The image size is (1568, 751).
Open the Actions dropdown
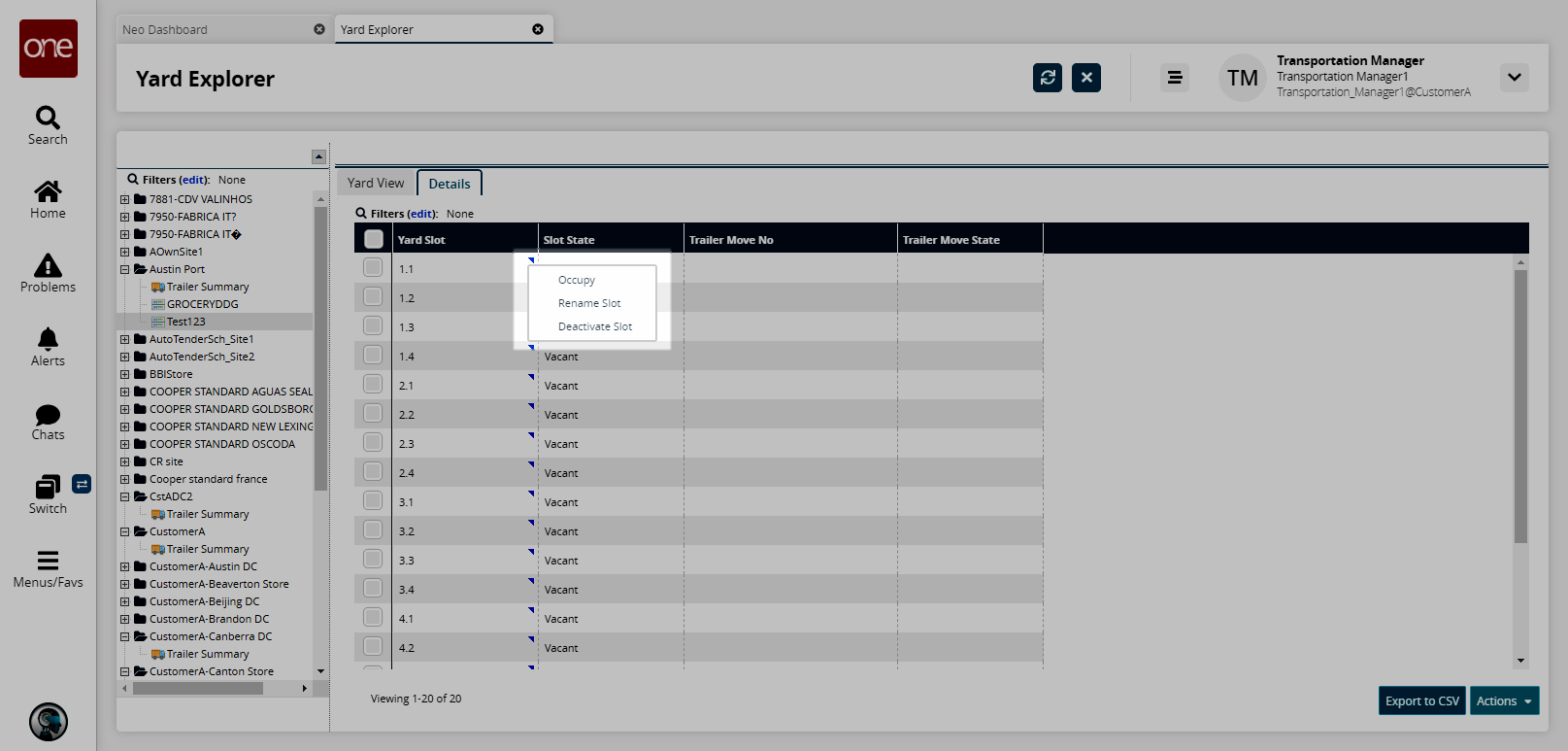(1504, 700)
